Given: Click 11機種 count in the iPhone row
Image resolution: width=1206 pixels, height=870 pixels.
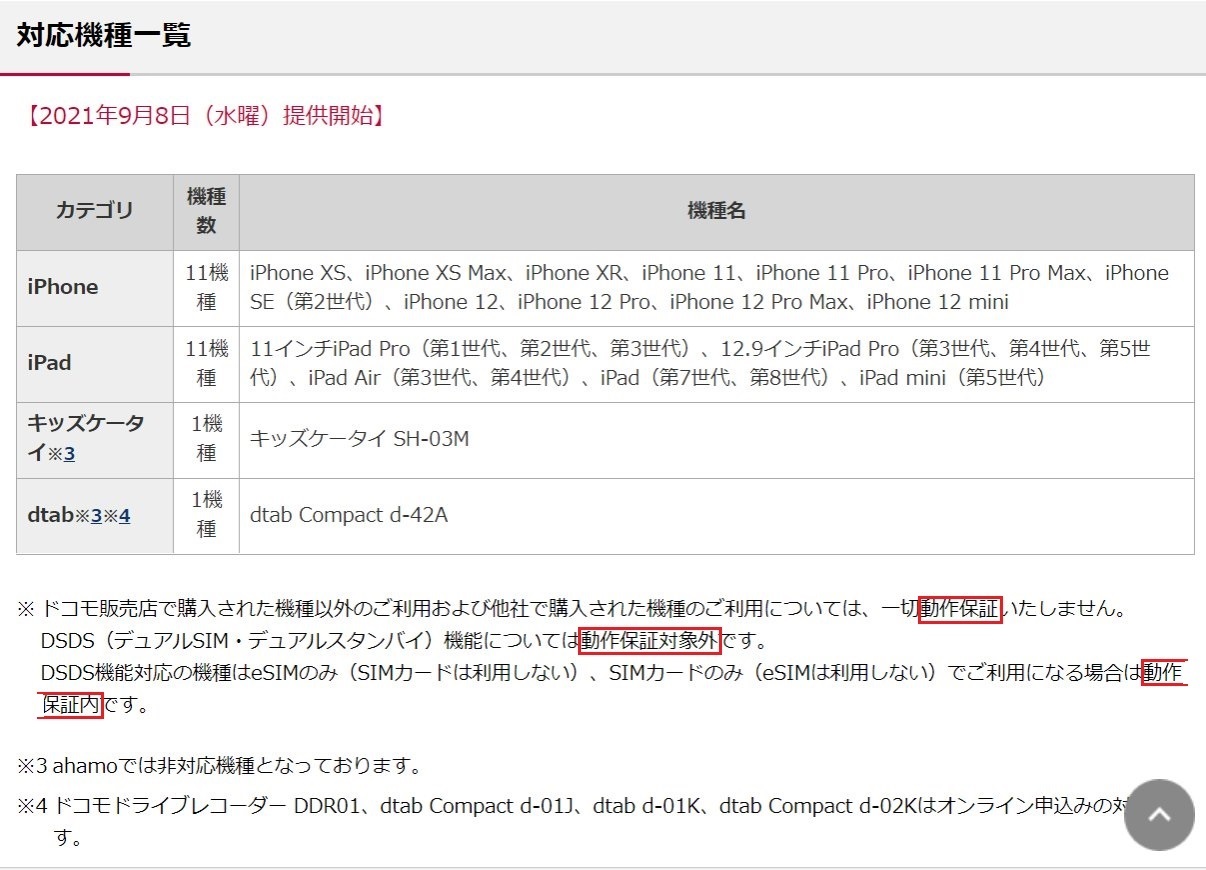Looking at the screenshot, I should (x=206, y=288).
